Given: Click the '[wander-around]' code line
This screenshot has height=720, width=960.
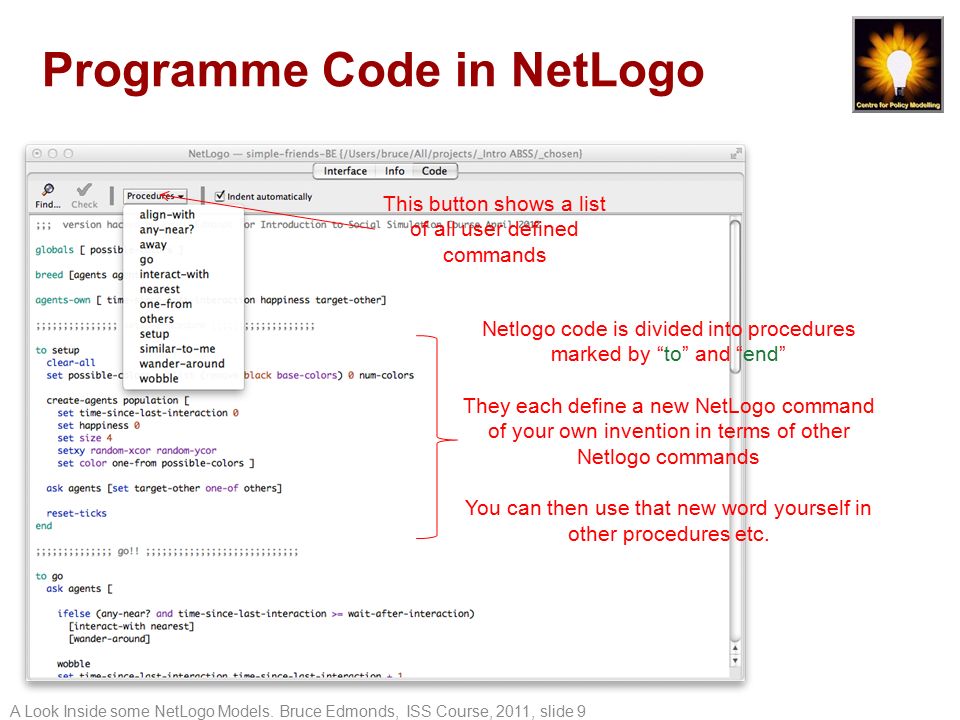Looking at the screenshot, I should [x=110, y=639].
